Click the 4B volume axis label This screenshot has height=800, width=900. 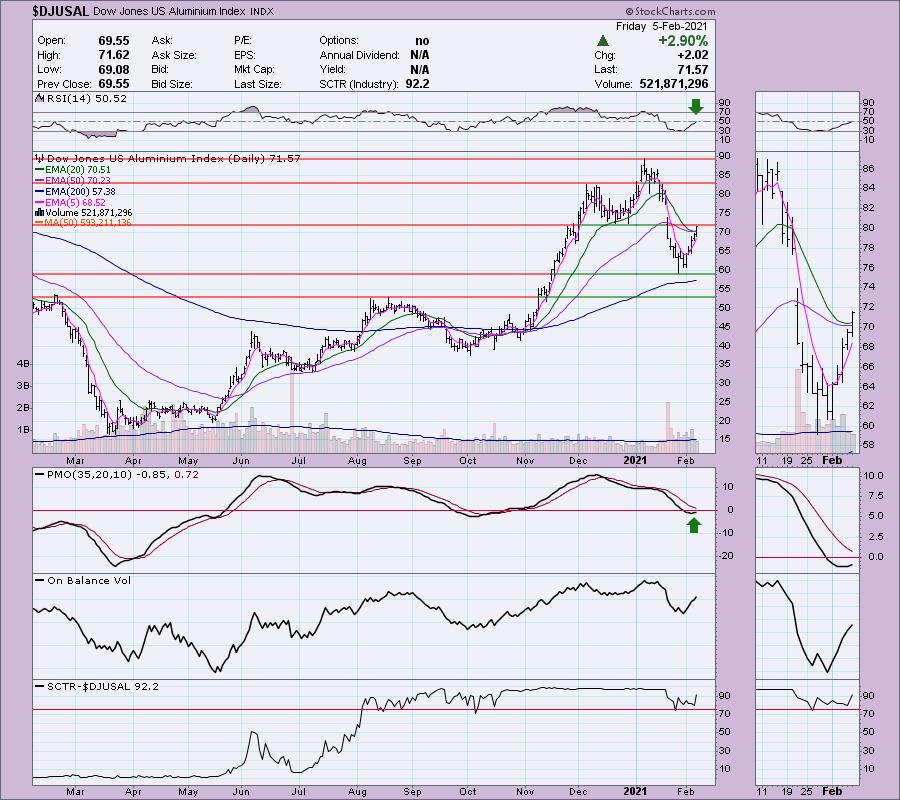(x=23, y=363)
